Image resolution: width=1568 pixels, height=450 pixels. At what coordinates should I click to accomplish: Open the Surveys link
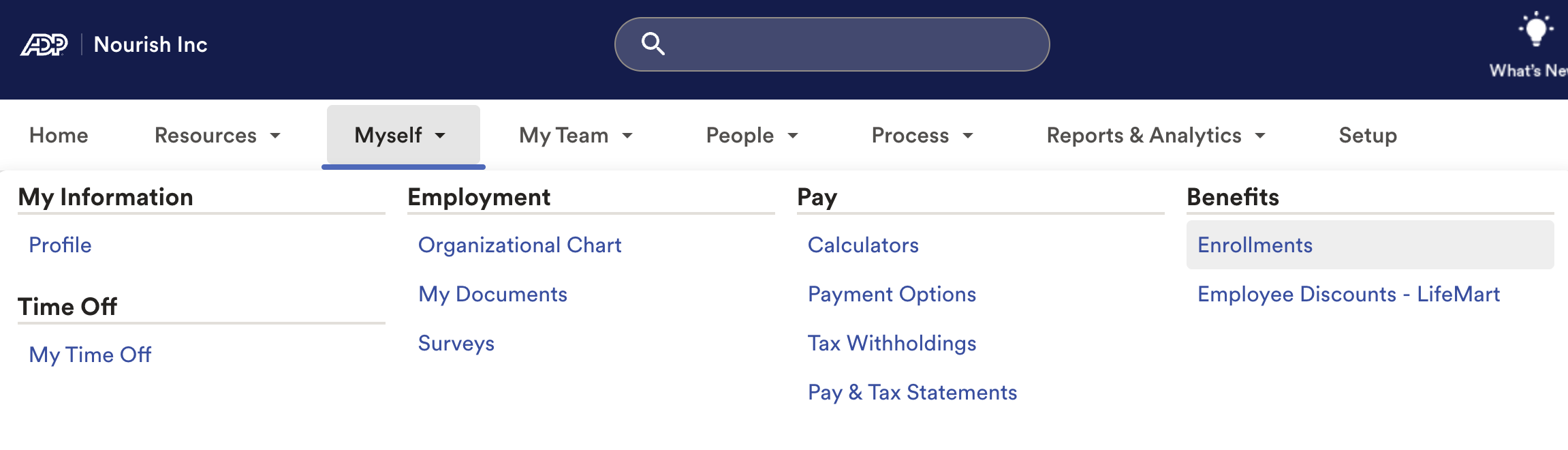[x=456, y=344]
